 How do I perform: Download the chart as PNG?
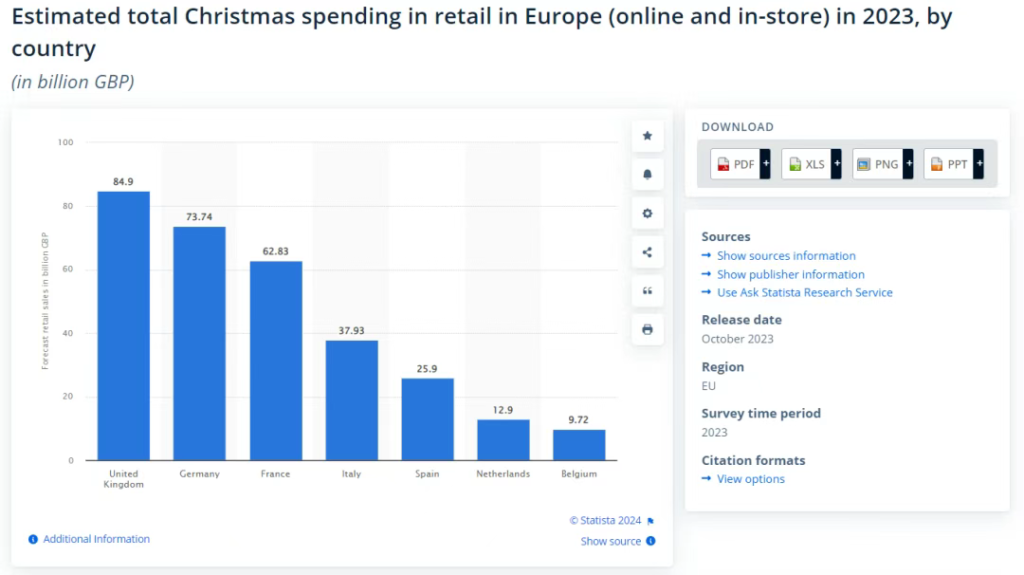pos(877,164)
